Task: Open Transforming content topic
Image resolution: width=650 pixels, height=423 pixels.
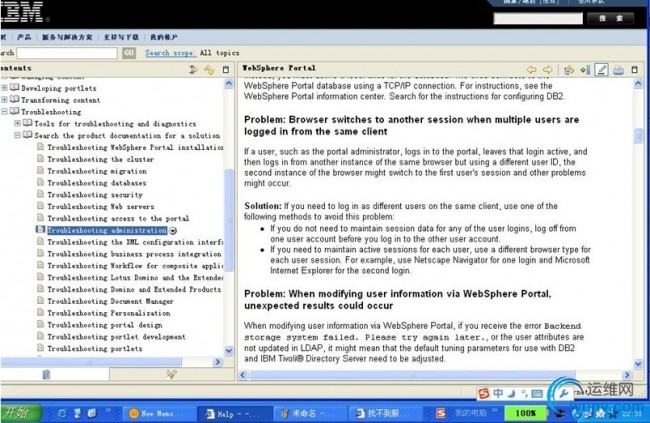Action: [x=61, y=100]
